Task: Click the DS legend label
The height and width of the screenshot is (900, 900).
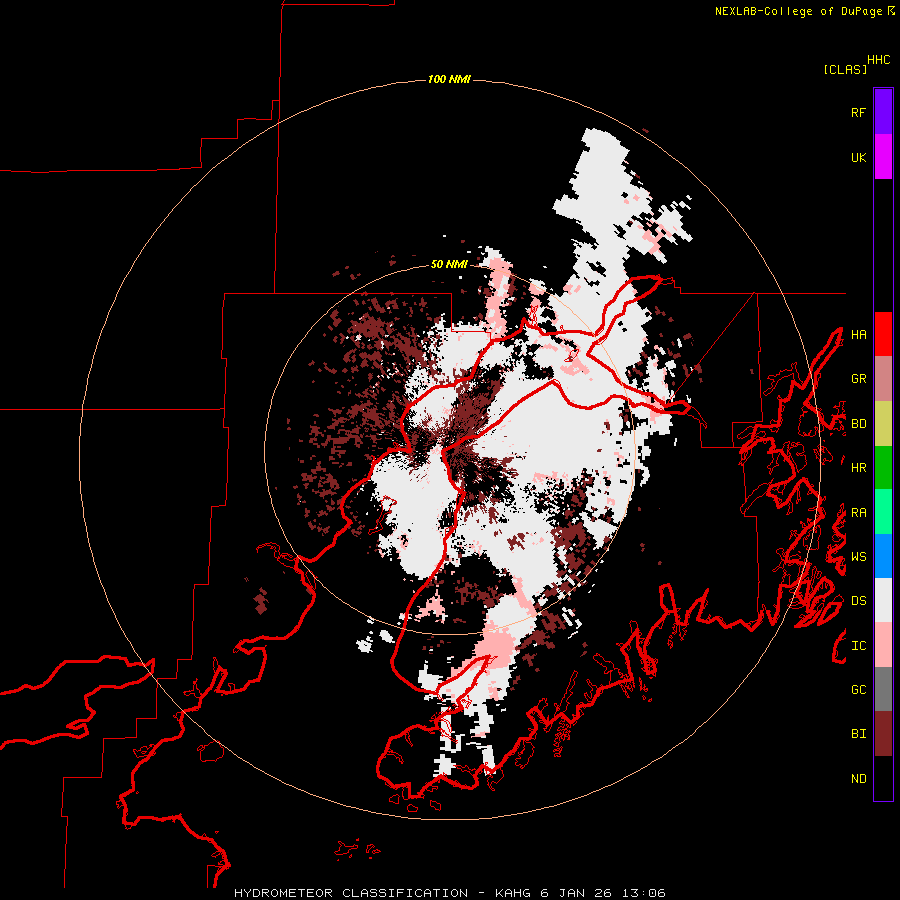Action: pyautogui.click(x=858, y=601)
